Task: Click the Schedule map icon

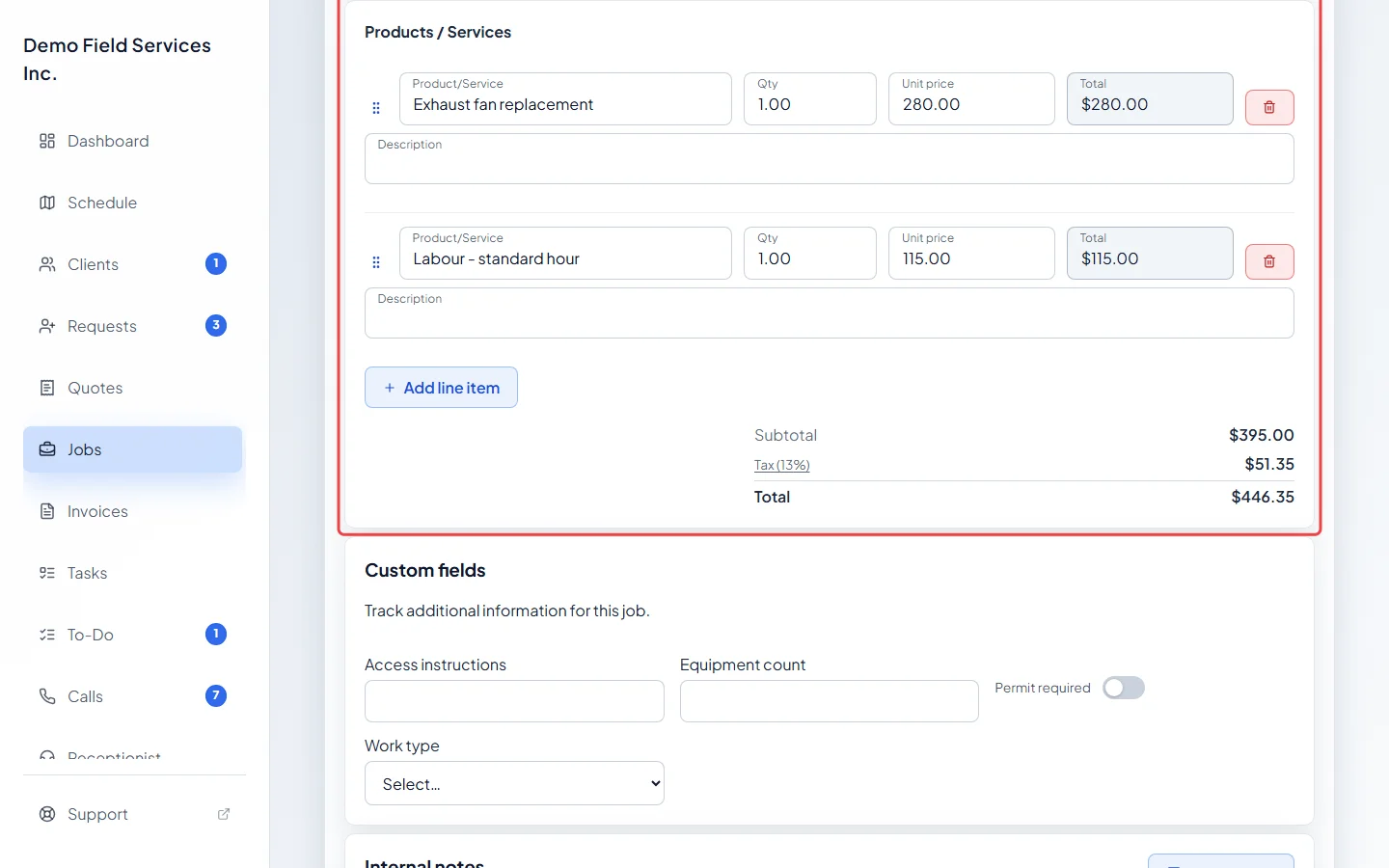Action: pos(47,203)
